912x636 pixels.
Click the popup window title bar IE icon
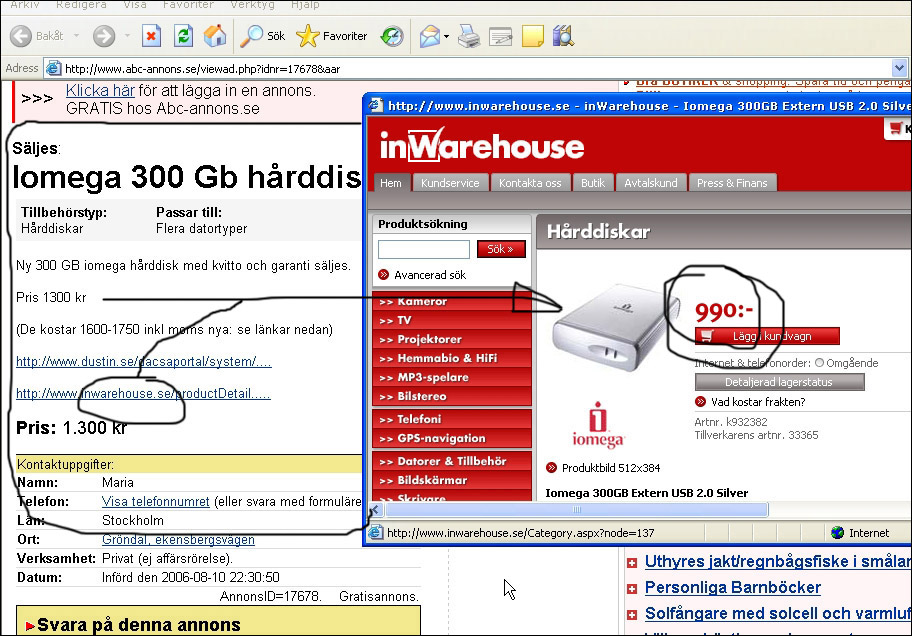point(376,105)
